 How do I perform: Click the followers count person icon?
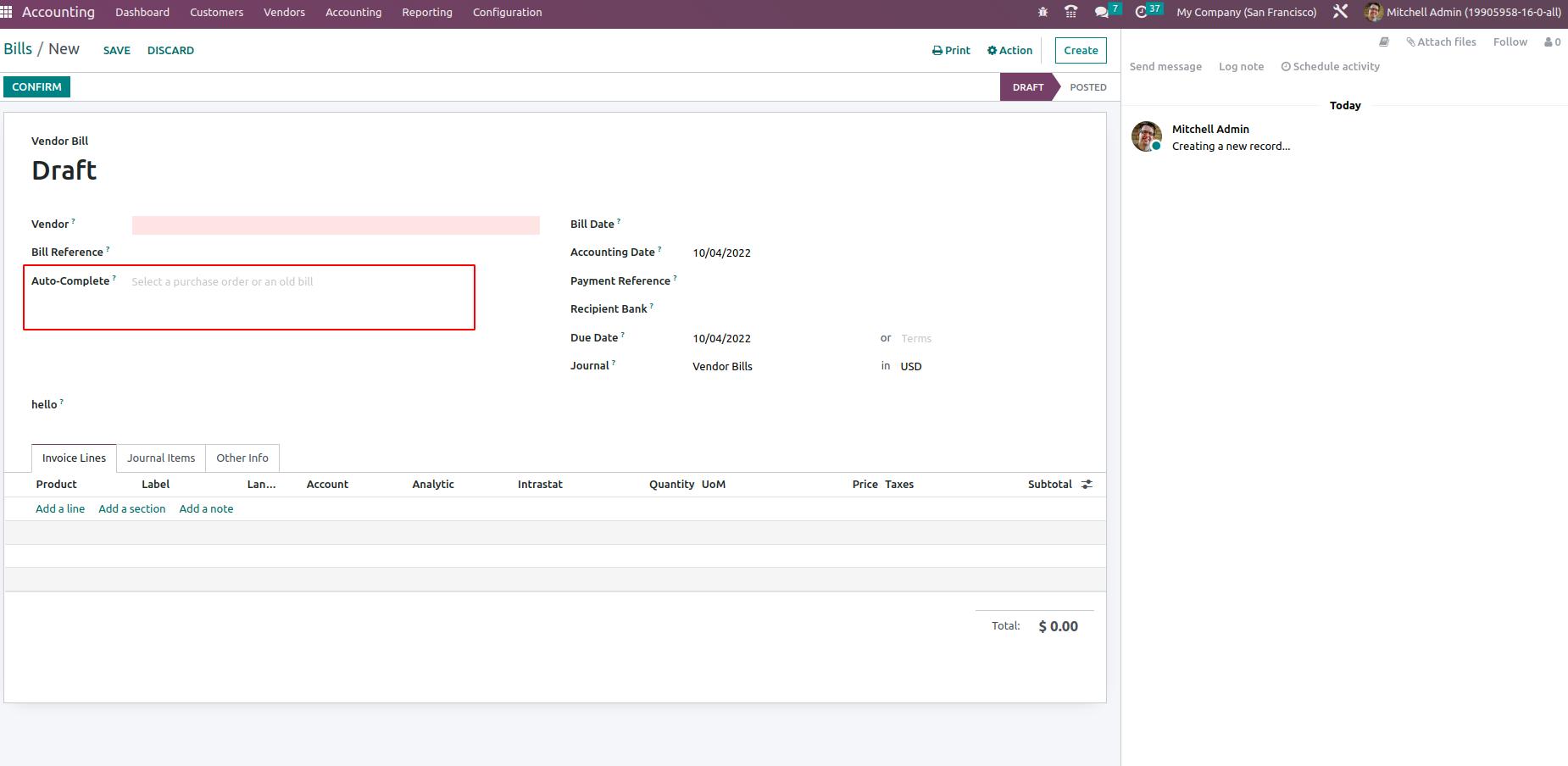click(x=1552, y=42)
